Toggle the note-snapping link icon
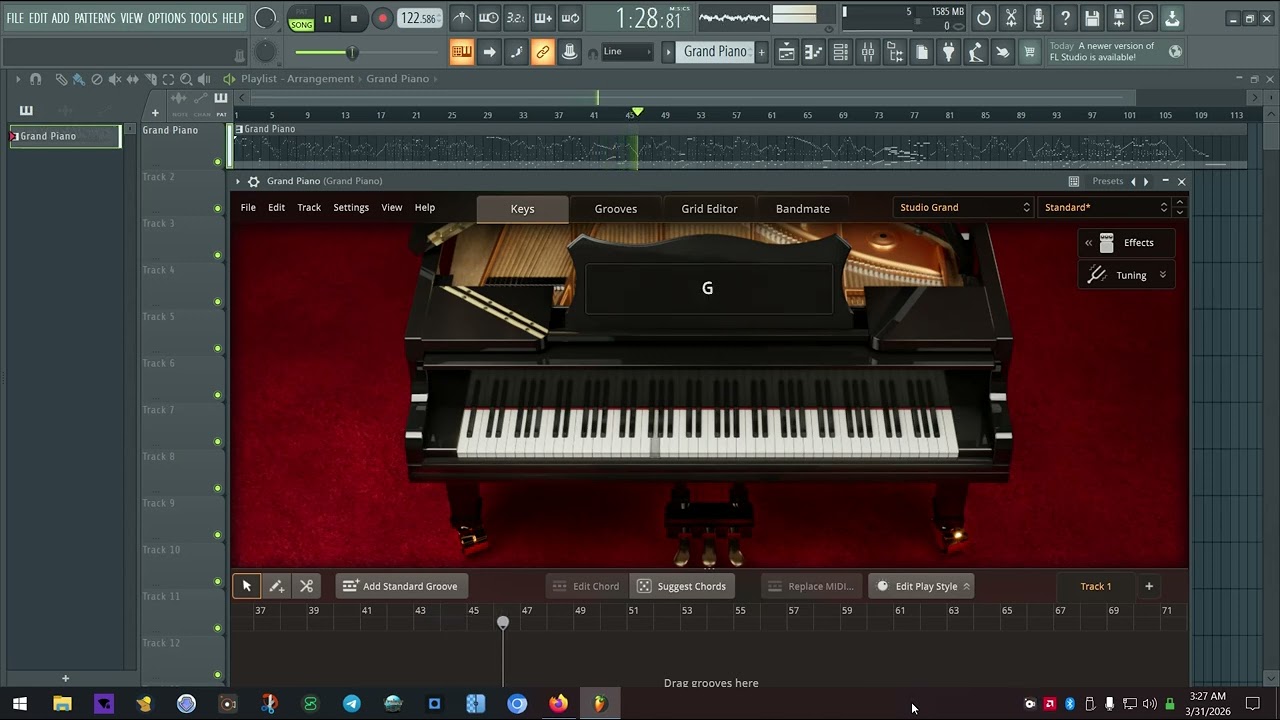 pos(543,52)
